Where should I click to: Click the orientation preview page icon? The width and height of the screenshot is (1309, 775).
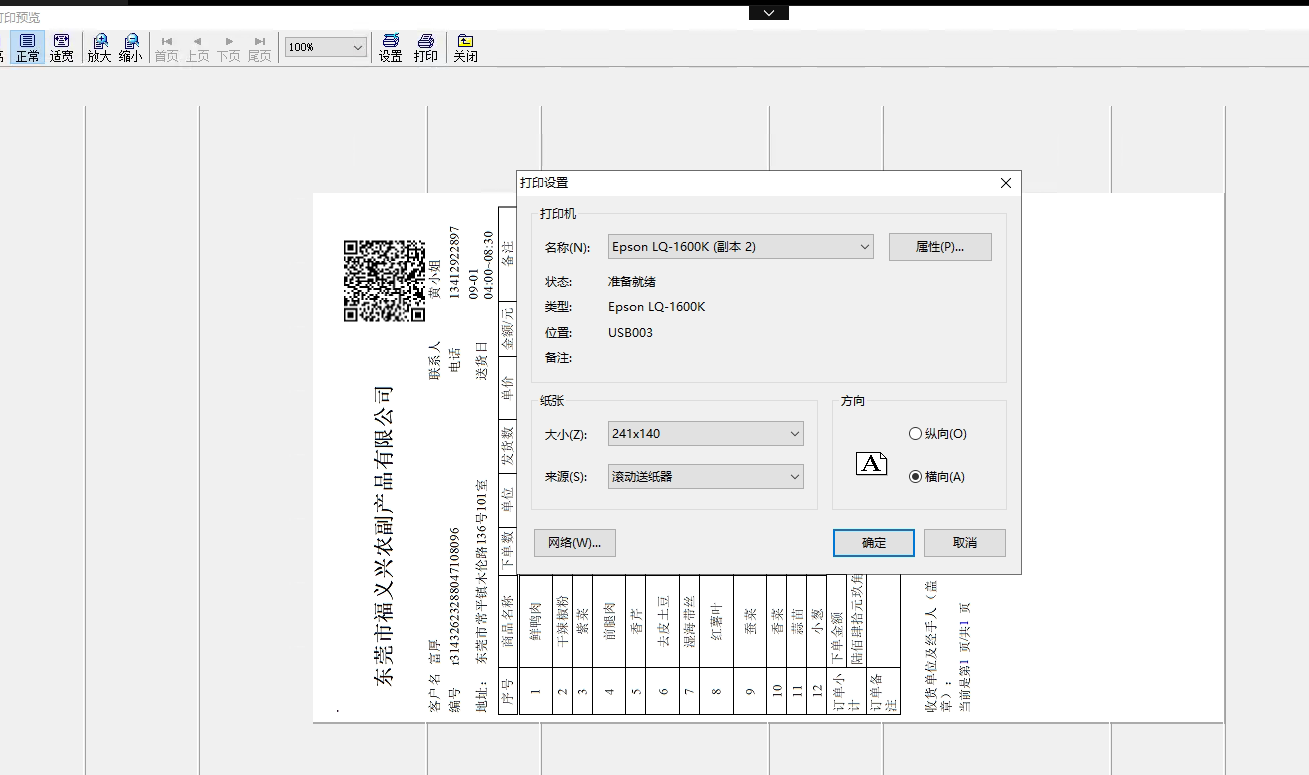(x=871, y=464)
